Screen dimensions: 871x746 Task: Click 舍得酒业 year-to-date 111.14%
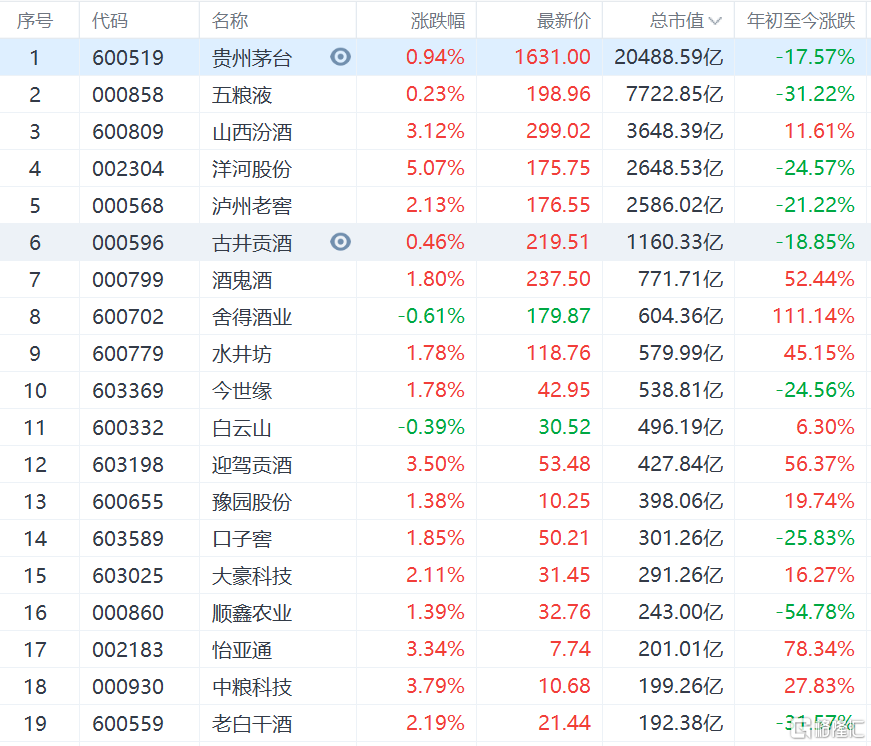pyautogui.click(x=814, y=316)
